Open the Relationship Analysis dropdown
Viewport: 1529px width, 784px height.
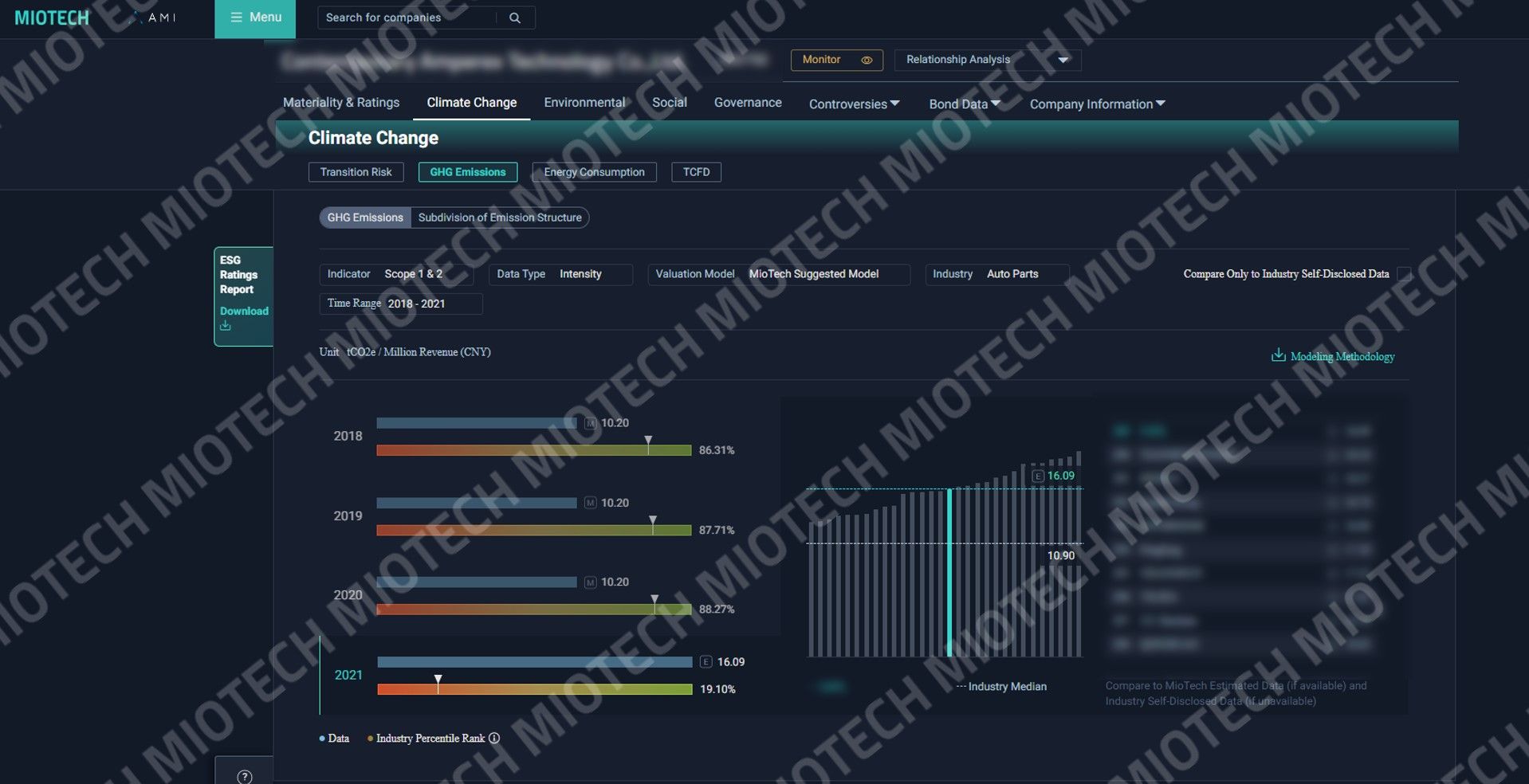click(987, 60)
